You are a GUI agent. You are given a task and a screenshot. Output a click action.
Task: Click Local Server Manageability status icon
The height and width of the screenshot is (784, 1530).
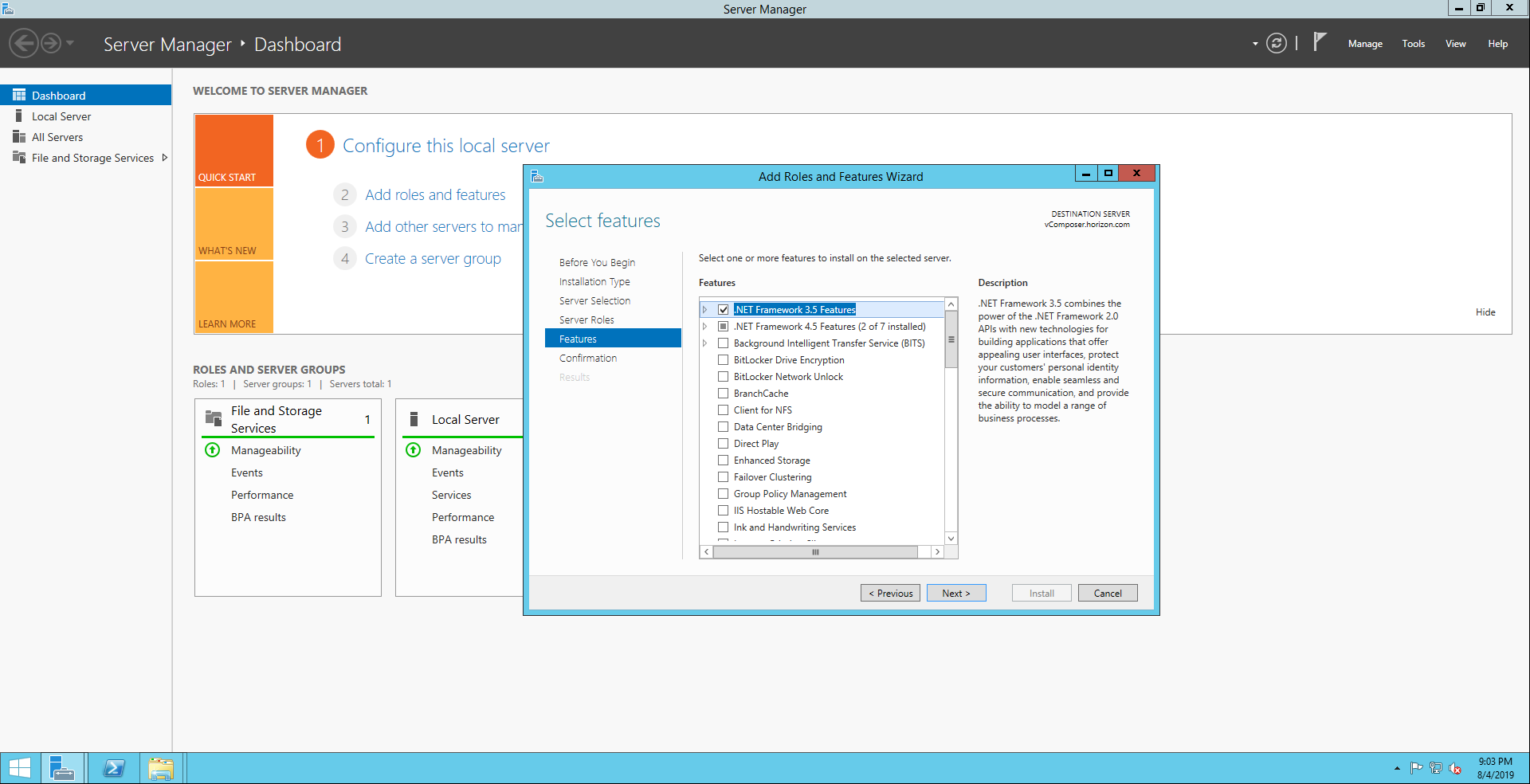(414, 450)
